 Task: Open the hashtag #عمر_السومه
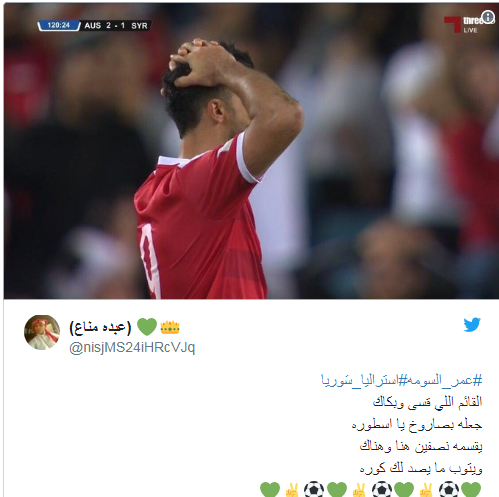point(445,380)
